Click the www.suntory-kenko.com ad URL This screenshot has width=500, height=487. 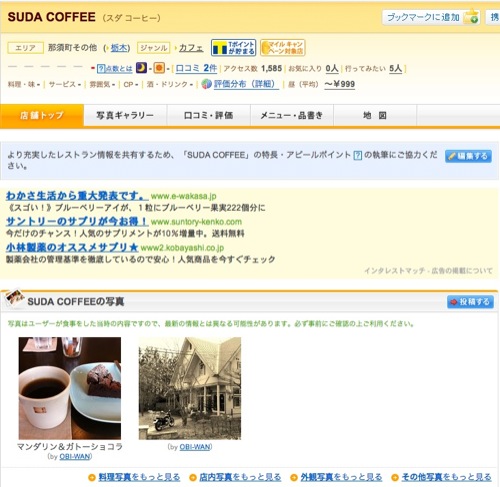[196, 222]
